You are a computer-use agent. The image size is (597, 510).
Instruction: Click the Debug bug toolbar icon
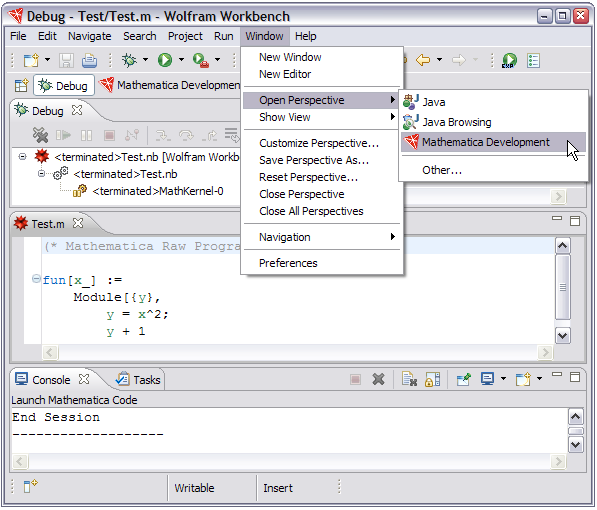(129, 60)
